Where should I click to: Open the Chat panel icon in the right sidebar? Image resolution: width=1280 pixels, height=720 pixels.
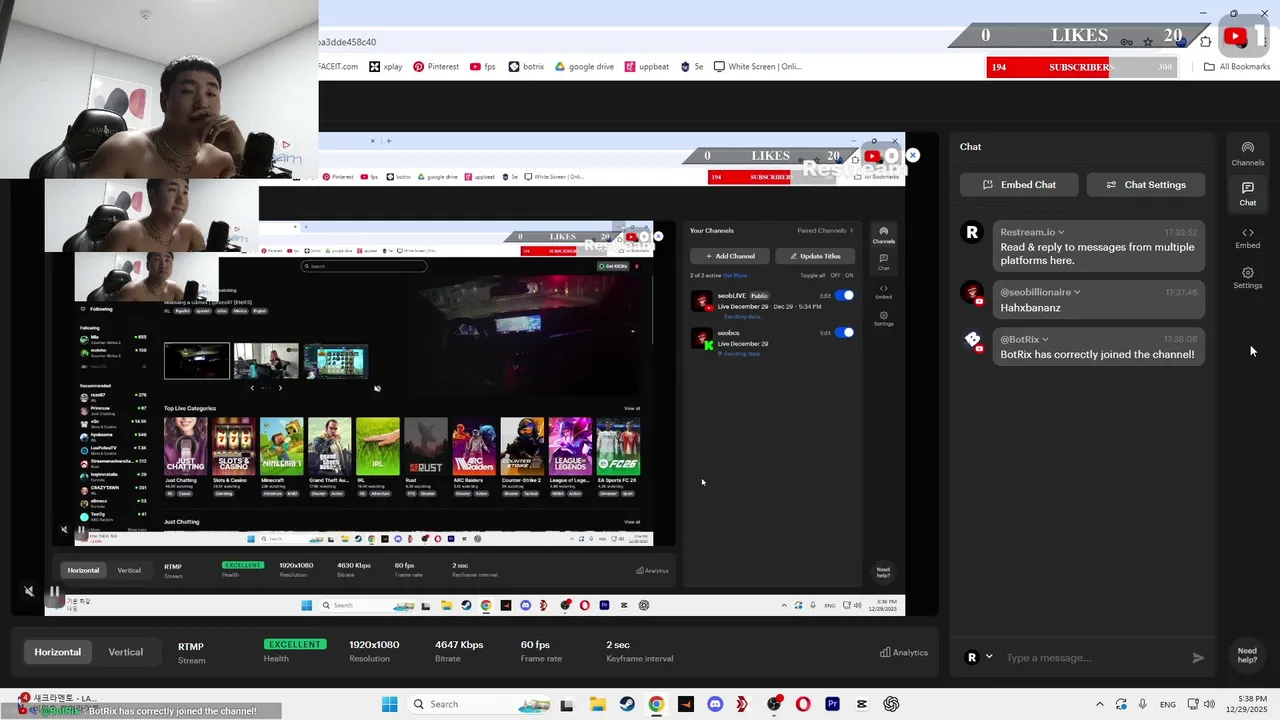[x=1247, y=194]
